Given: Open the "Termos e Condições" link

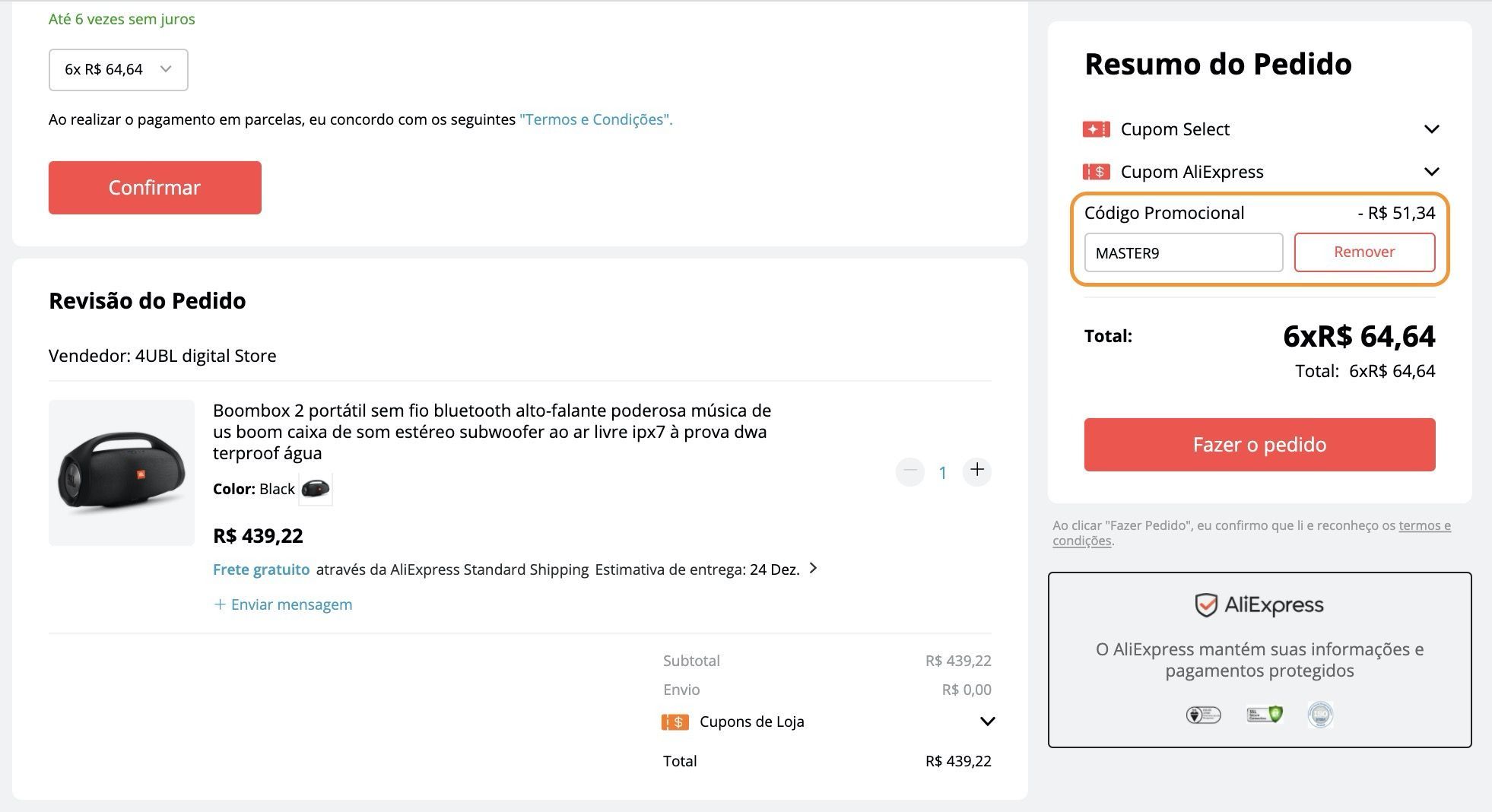Looking at the screenshot, I should tap(595, 119).
